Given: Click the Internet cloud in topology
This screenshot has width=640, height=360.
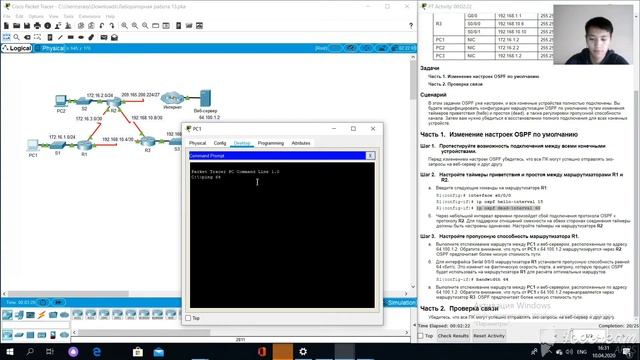Looking at the screenshot, I should click(x=172, y=98).
